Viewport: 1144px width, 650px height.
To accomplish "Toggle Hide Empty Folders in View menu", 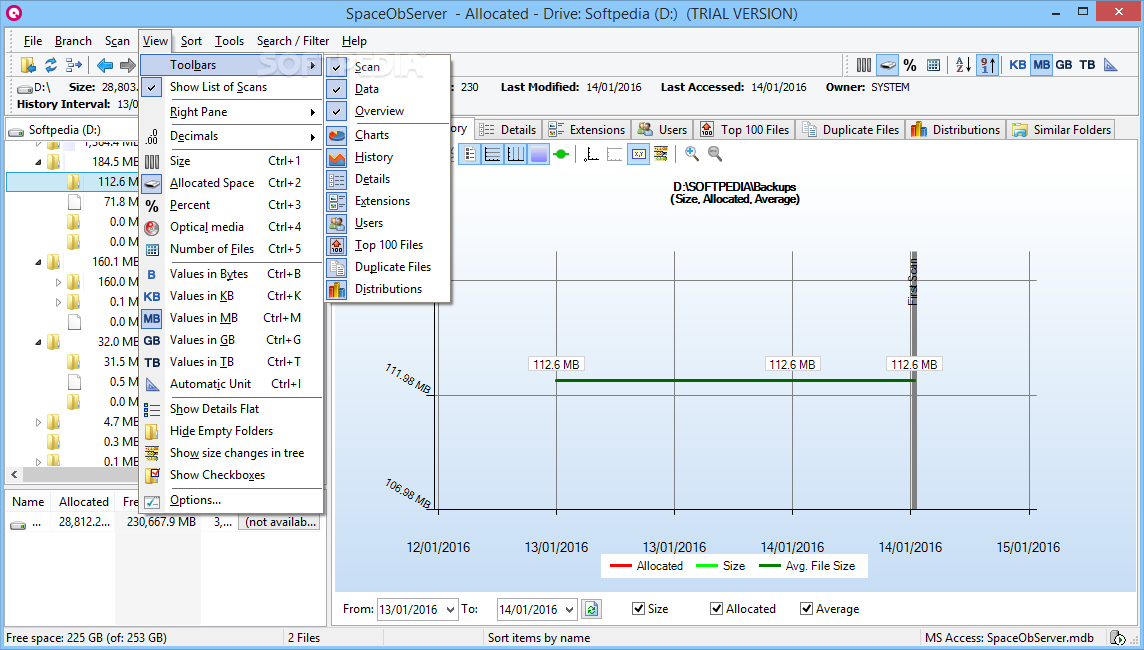I will (x=232, y=431).
